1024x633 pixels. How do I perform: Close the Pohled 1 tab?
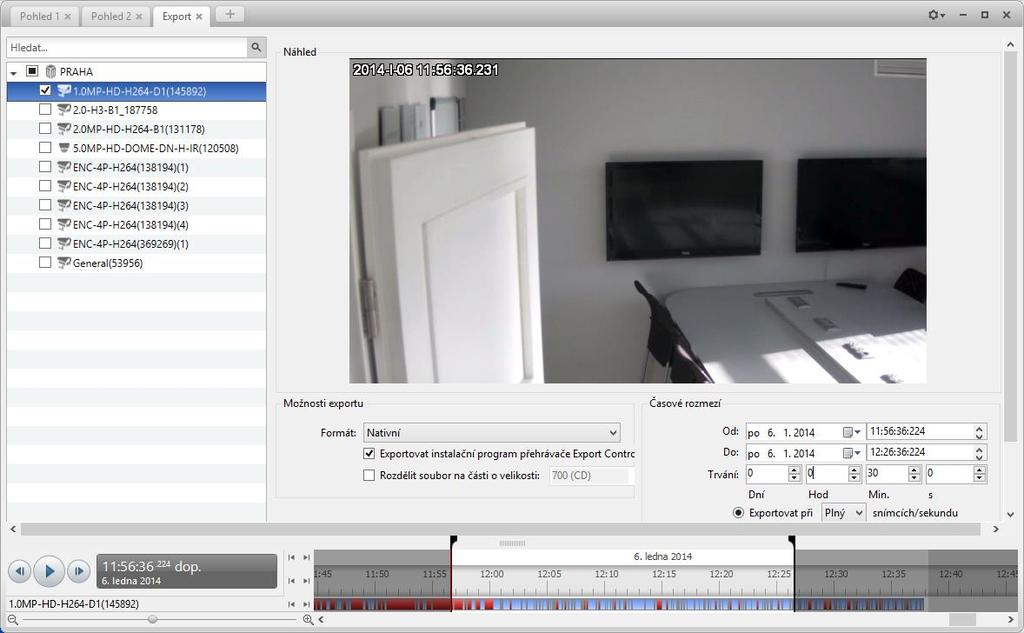coord(68,16)
